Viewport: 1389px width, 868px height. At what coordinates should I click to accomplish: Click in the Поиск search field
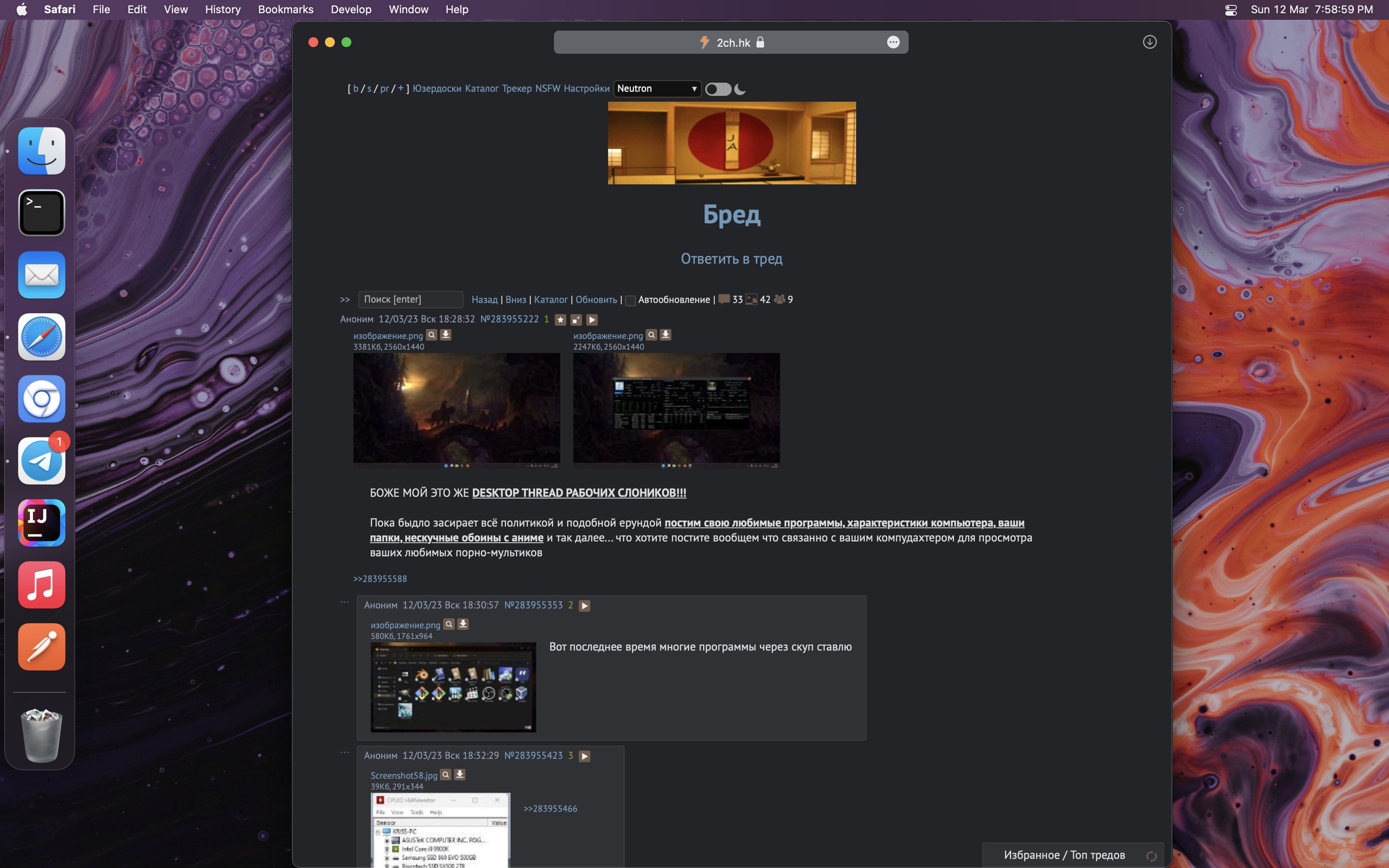(x=410, y=300)
